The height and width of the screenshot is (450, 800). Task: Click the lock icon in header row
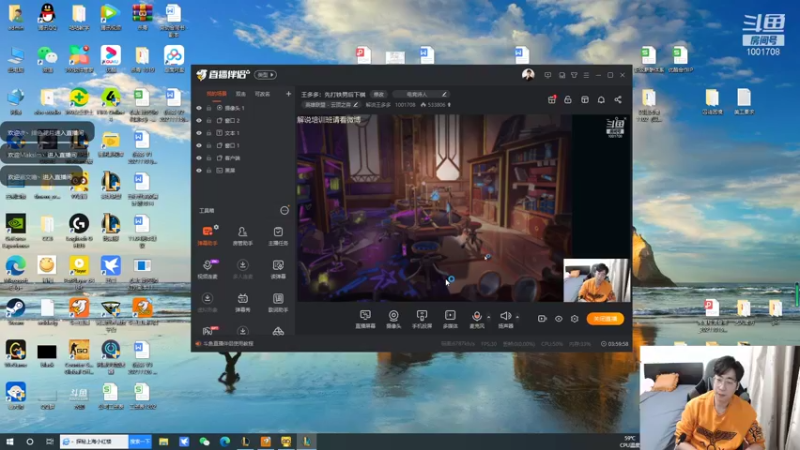(568, 99)
